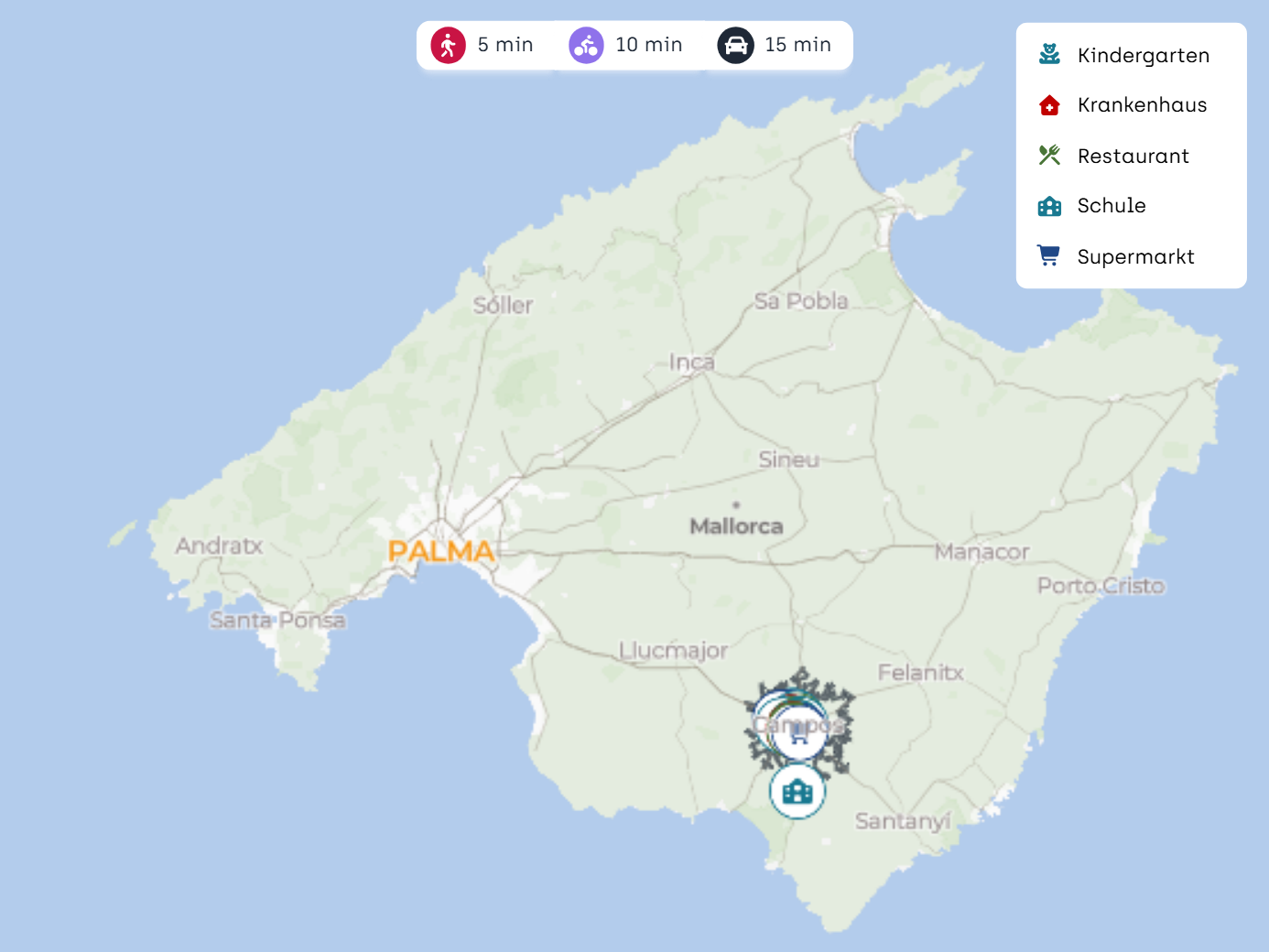The width and height of the screenshot is (1269, 952).
Task: Click the Schule building icon in legend
Action: (1049, 206)
